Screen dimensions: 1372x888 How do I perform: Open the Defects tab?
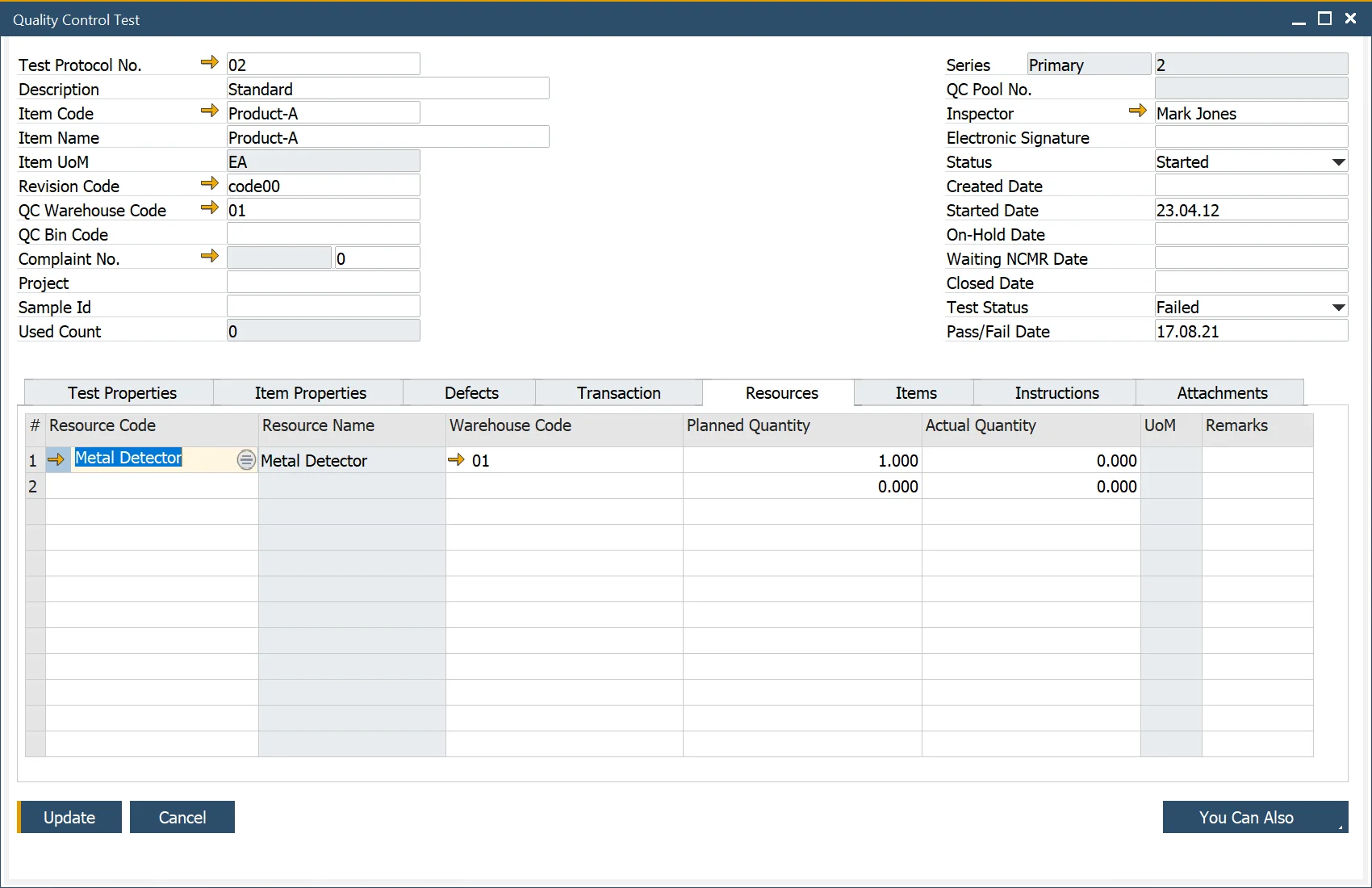(x=471, y=393)
